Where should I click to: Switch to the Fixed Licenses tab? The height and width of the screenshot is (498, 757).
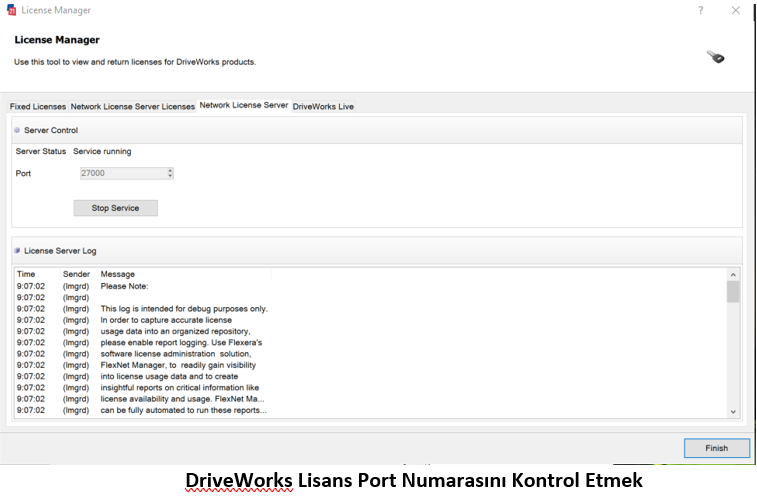point(38,106)
